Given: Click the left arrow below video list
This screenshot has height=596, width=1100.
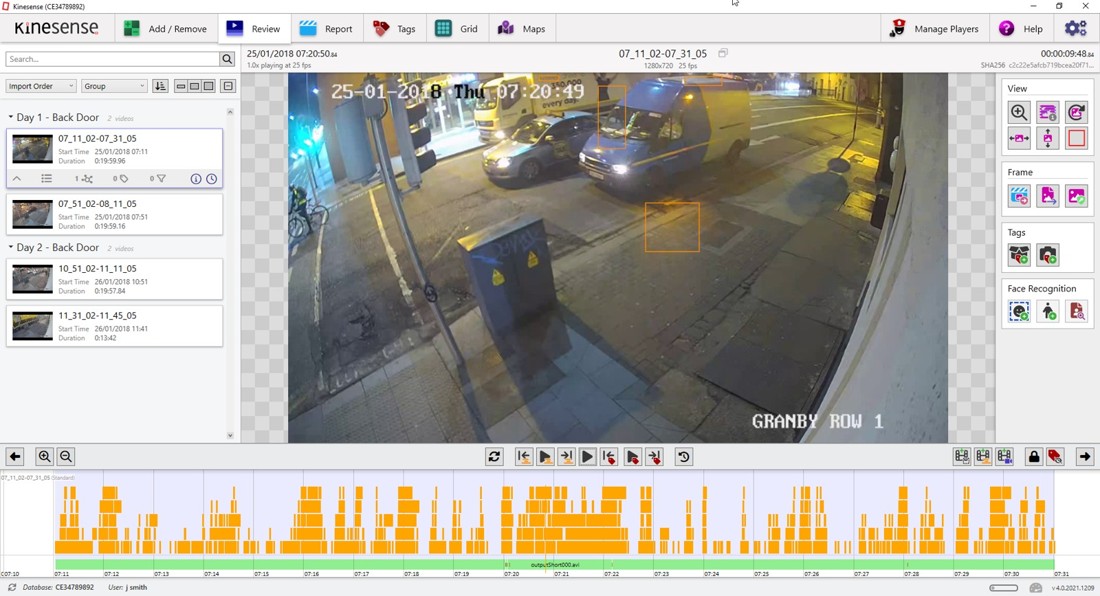Looking at the screenshot, I should coord(15,456).
